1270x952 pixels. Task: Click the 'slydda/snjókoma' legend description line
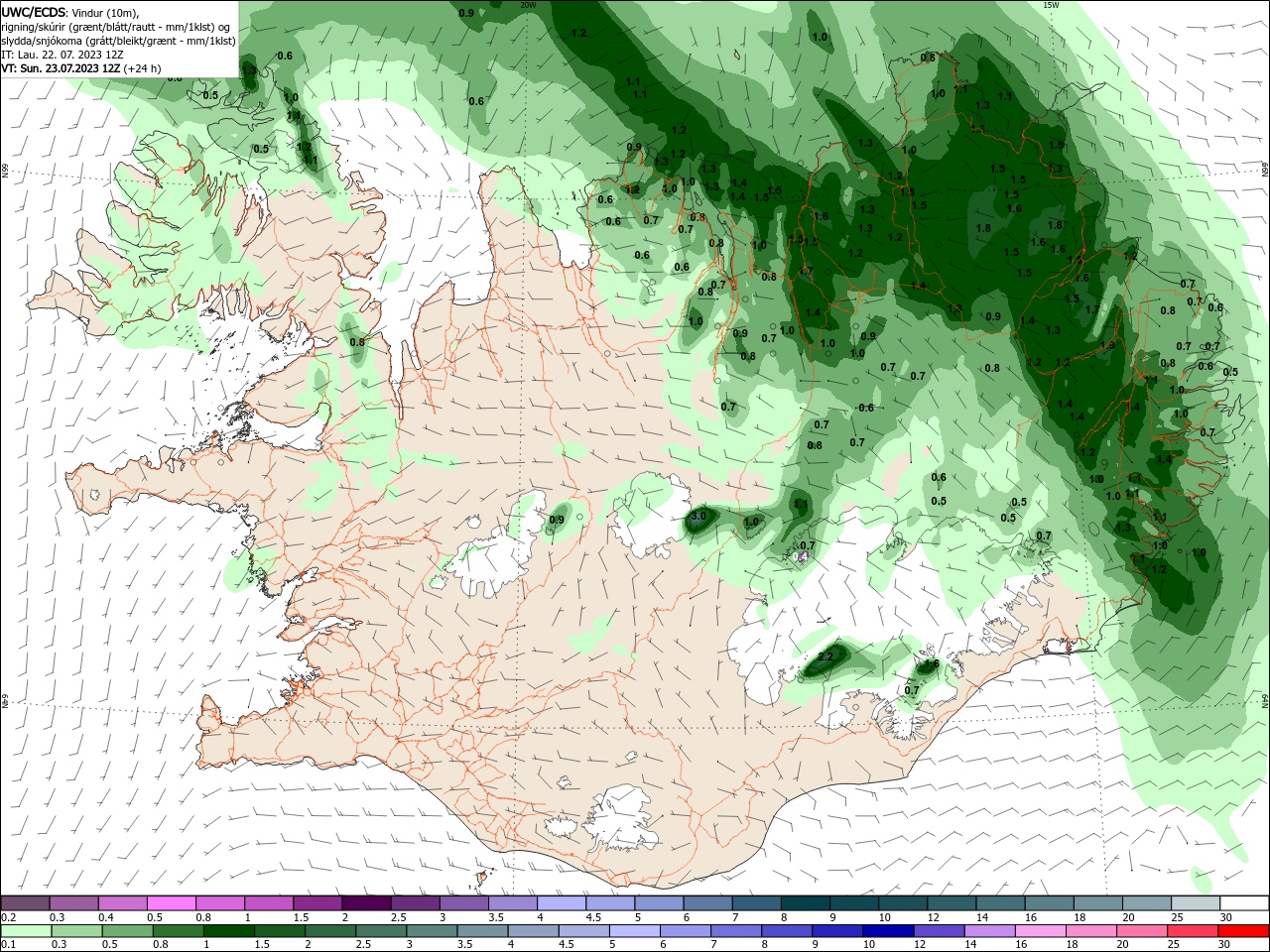(x=118, y=41)
